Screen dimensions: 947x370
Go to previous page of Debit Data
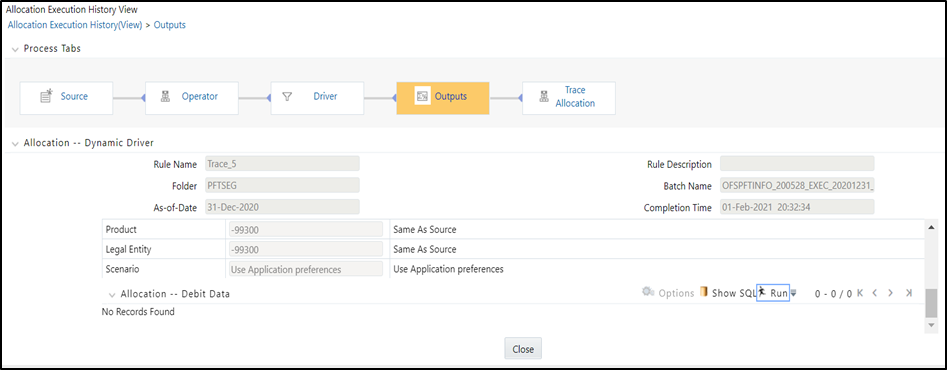pos(875,293)
